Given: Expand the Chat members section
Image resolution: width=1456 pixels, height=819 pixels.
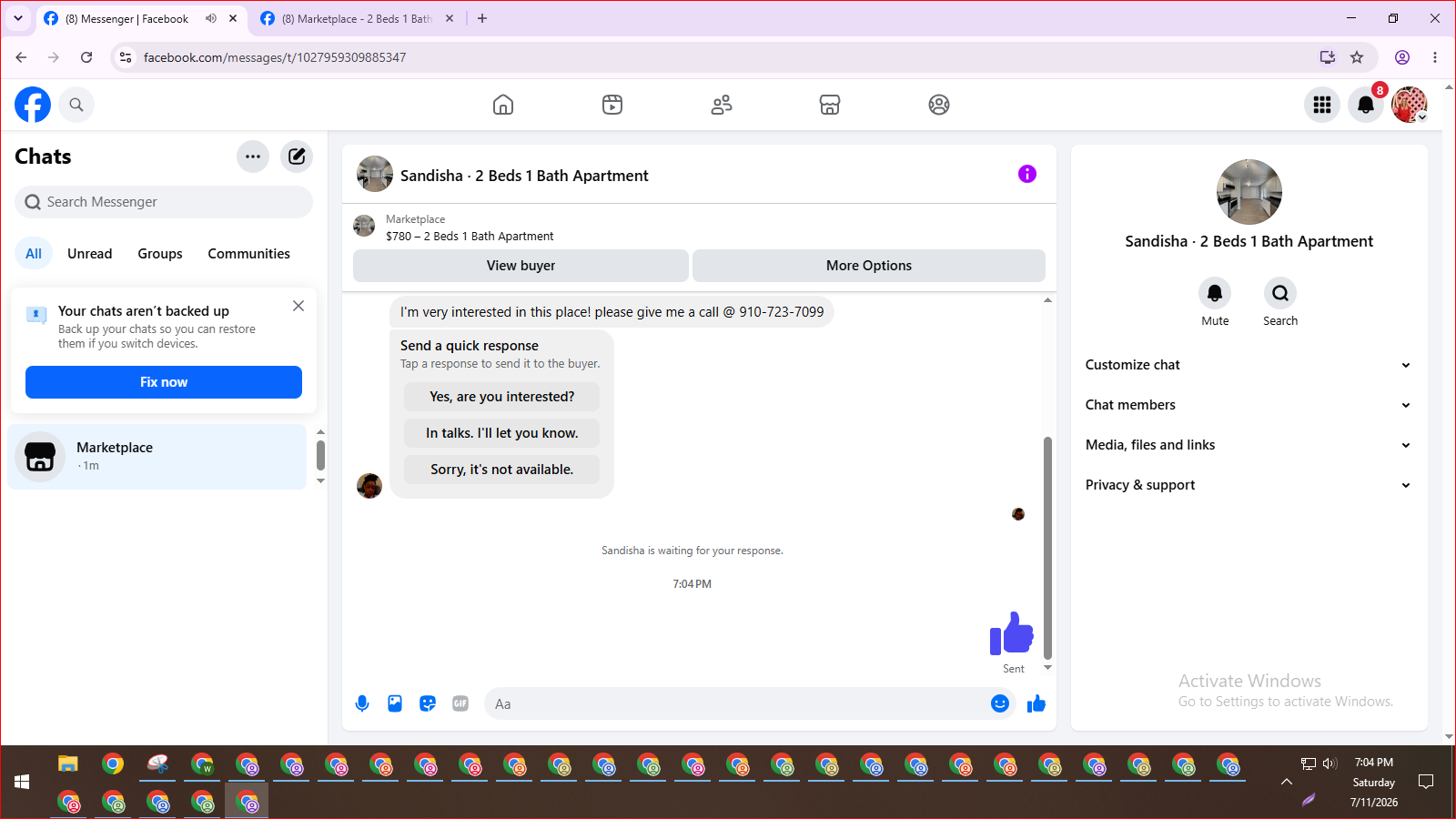Looking at the screenshot, I should click(1249, 405).
